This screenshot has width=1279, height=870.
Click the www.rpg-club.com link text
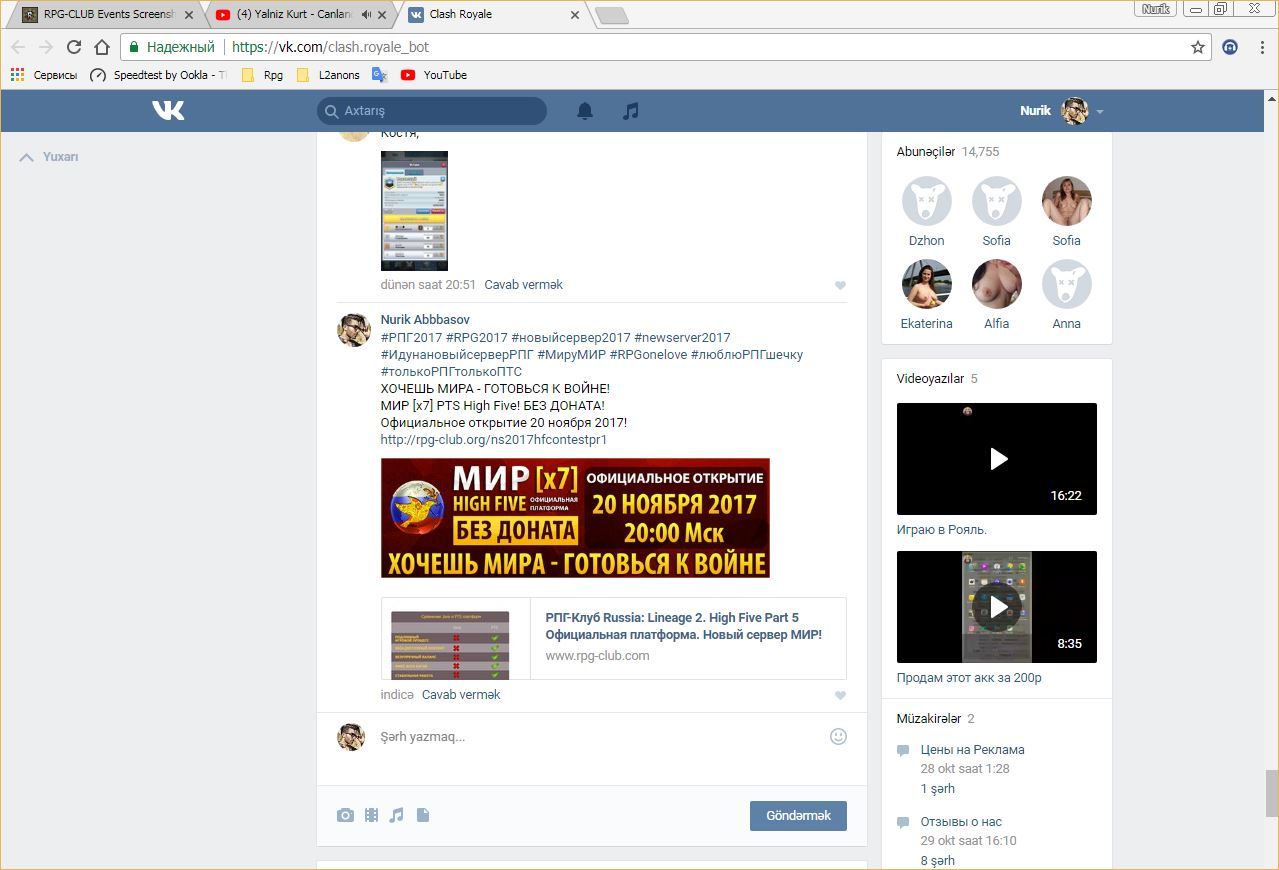coord(597,656)
